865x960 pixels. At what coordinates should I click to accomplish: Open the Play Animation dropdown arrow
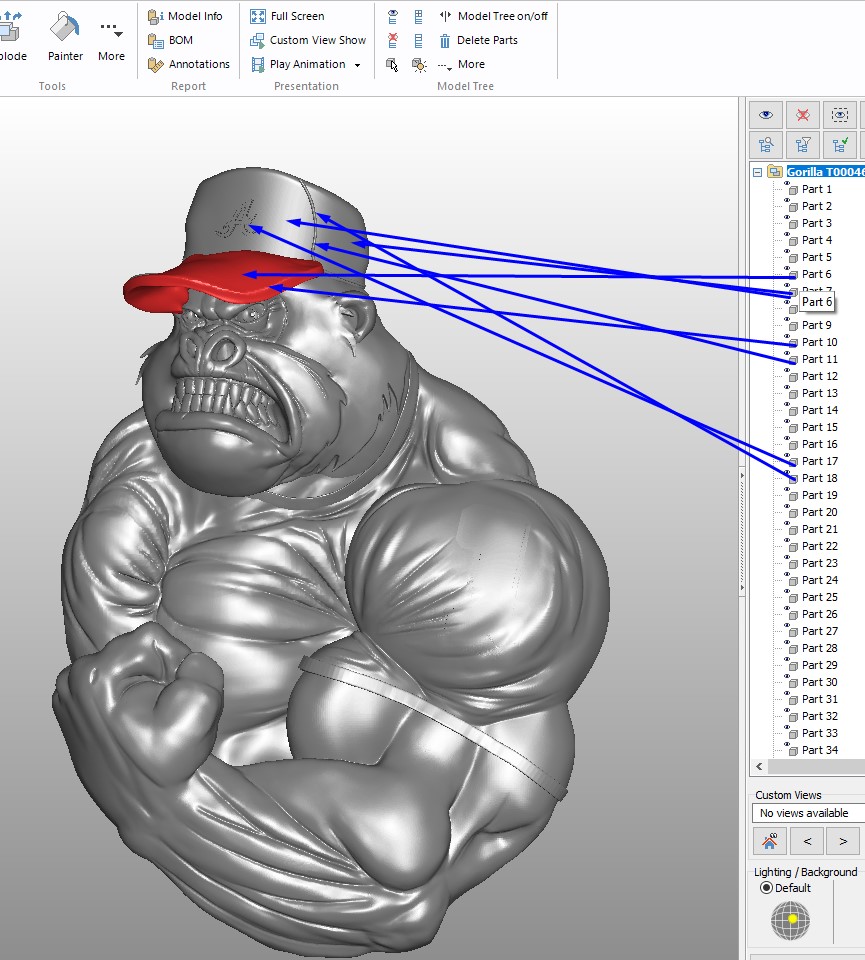coord(357,65)
